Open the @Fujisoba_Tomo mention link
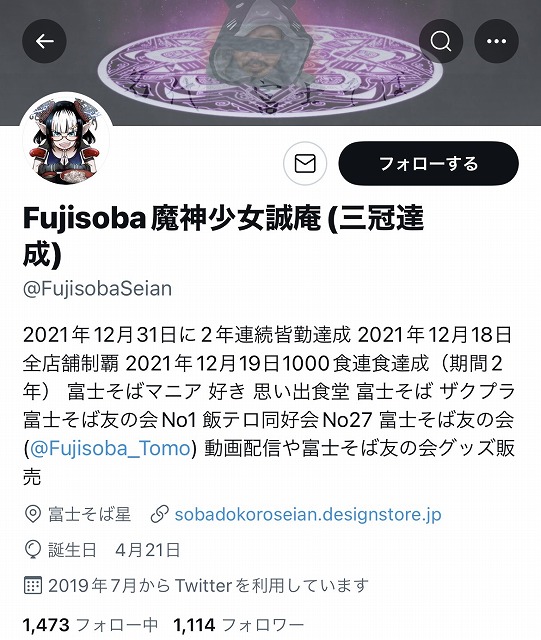This screenshot has width=541, height=640. [x=110, y=448]
